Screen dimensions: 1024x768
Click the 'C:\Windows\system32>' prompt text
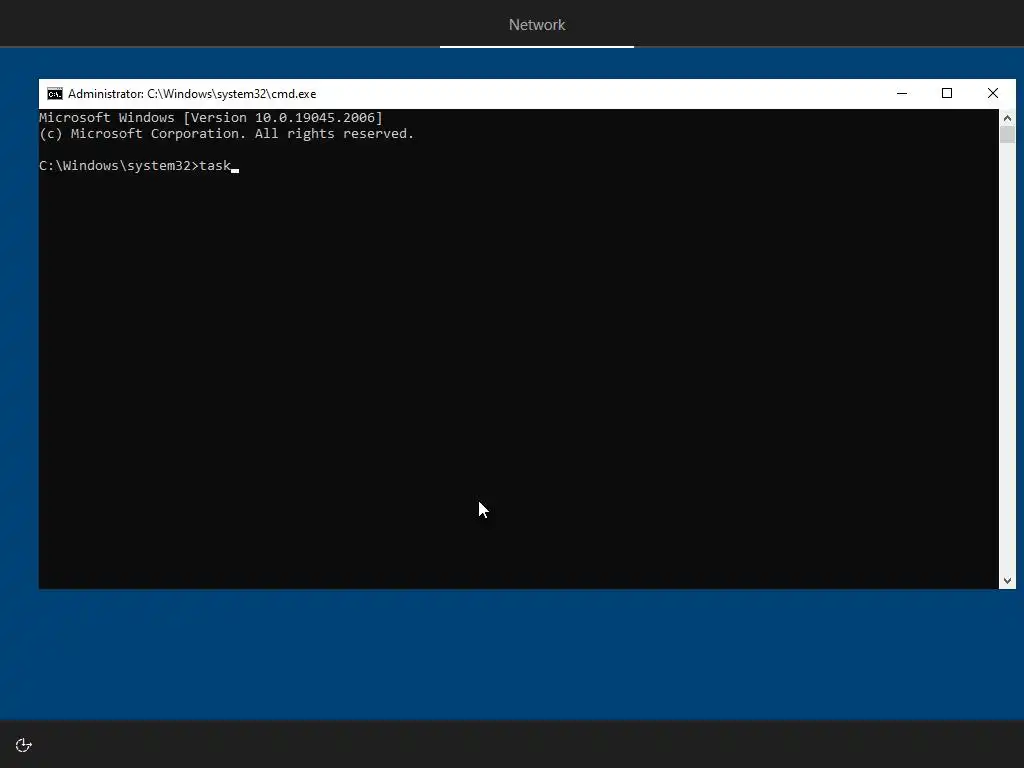click(119, 166)
